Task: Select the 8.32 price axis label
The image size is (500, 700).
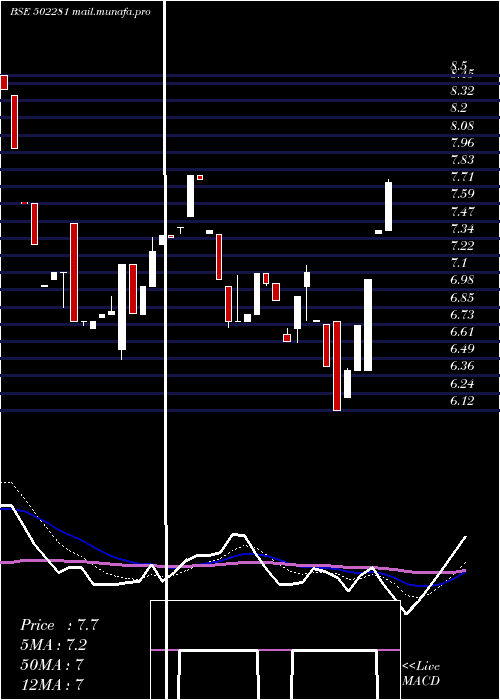Action: click(x=462, y=91)
